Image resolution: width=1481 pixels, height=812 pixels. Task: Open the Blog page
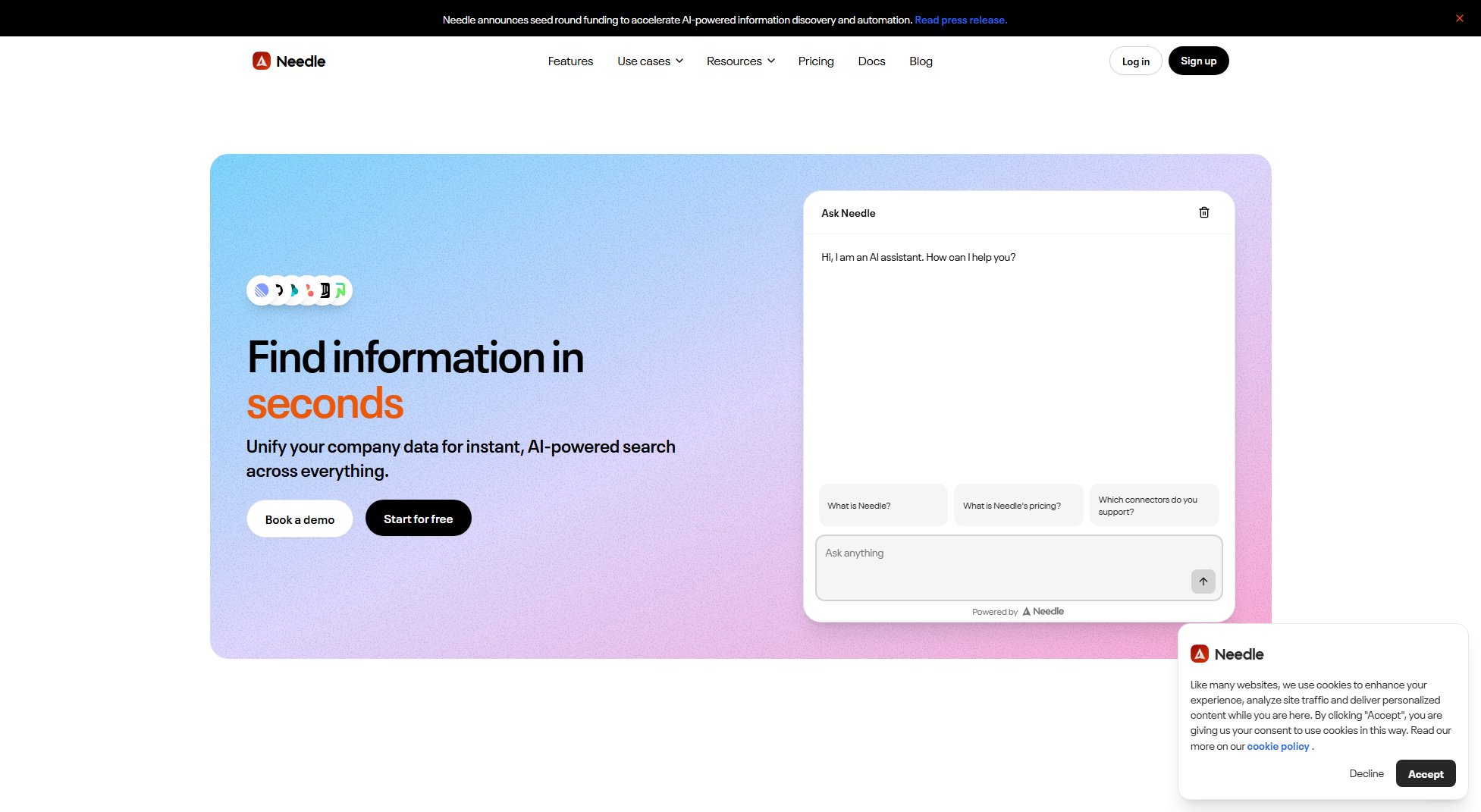(921, 61)
